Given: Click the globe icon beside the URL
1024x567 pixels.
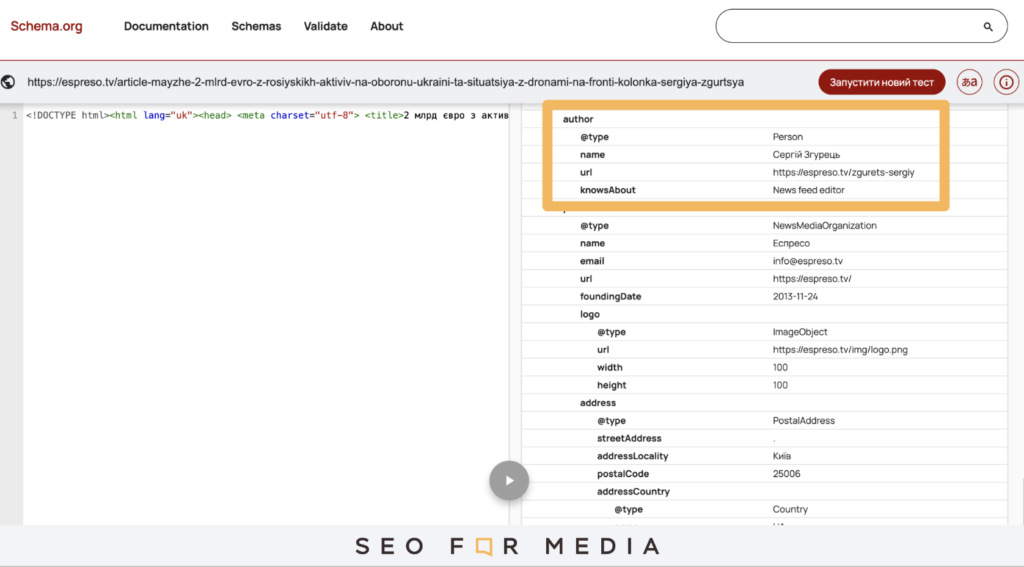Looking at the screenshot, I should (x=8, y=82).
